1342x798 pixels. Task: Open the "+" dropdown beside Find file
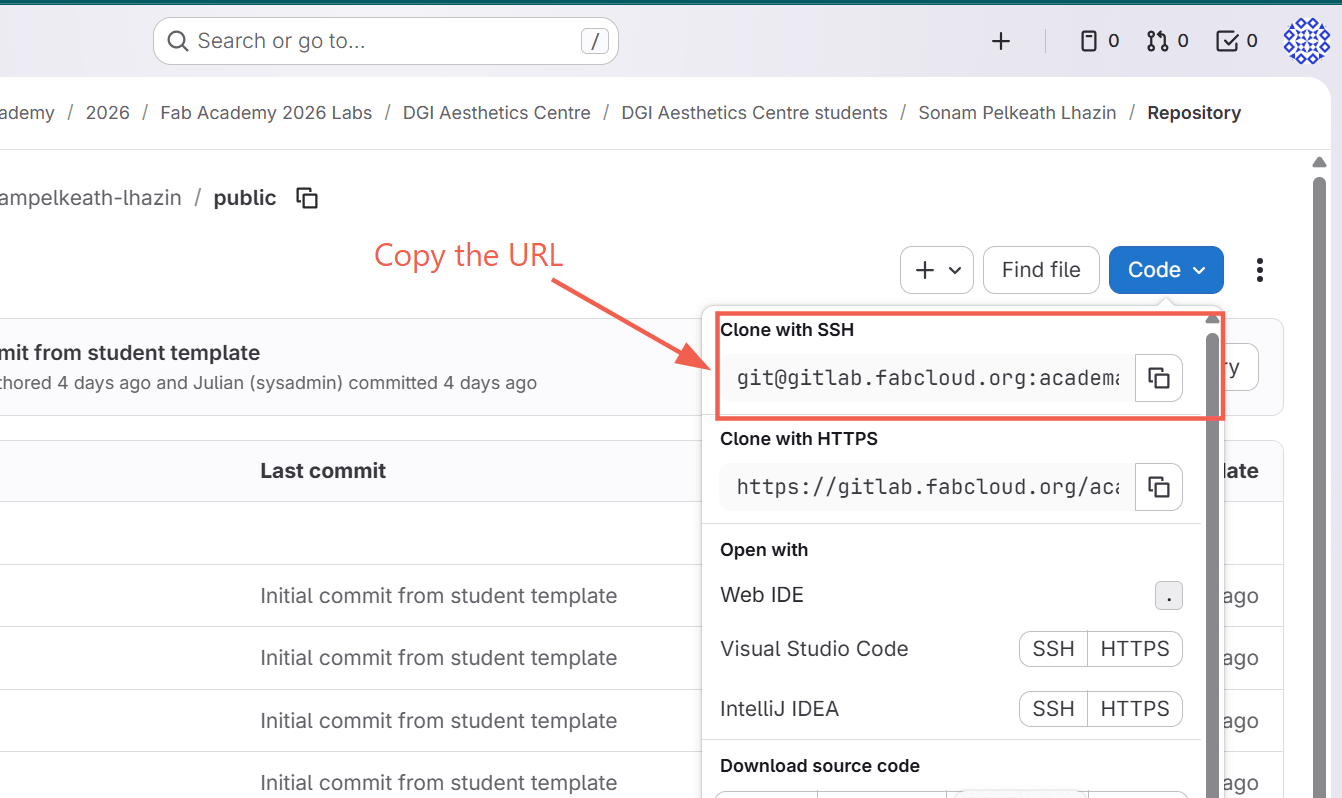pos(936,269)
